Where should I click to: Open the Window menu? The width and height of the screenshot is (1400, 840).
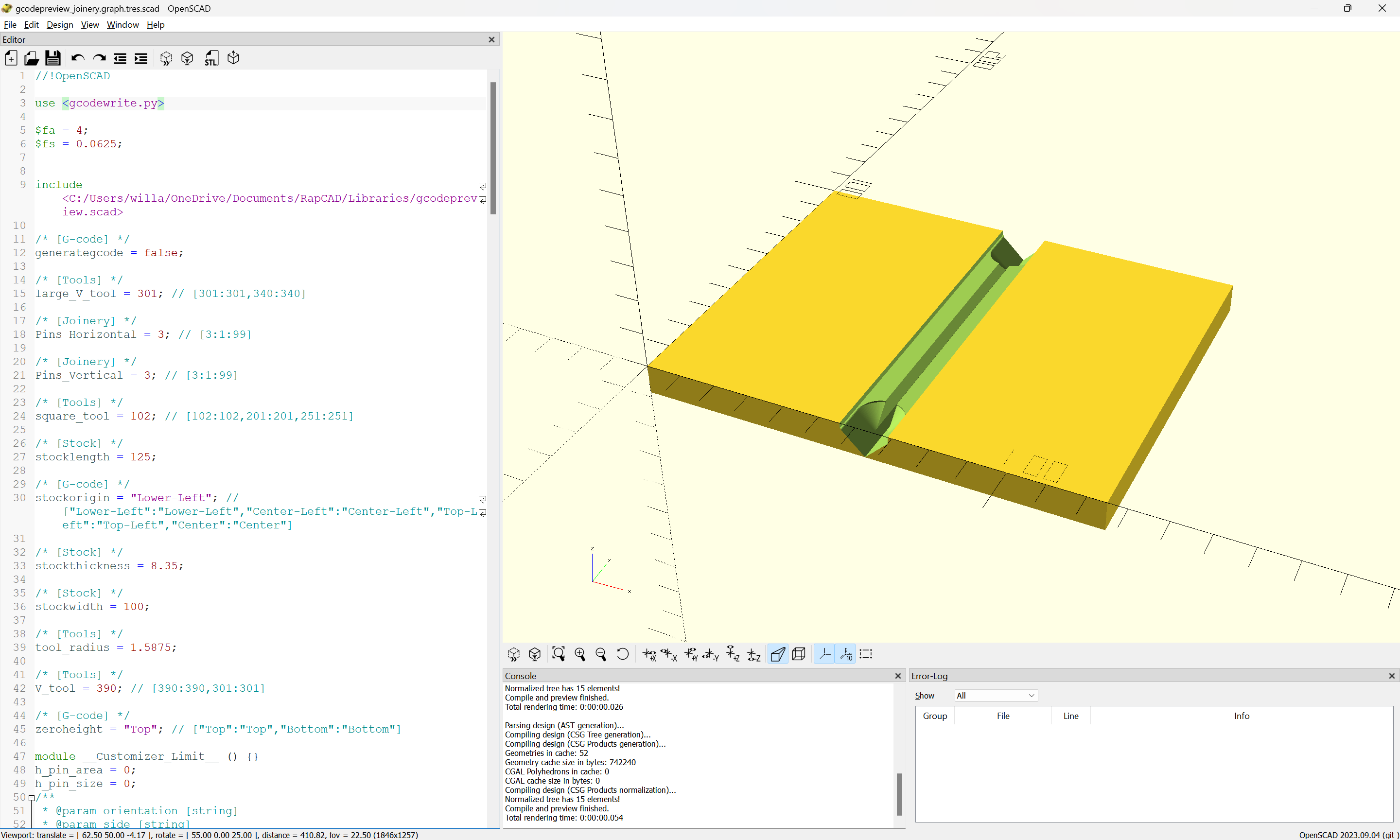tap(122, 24)
